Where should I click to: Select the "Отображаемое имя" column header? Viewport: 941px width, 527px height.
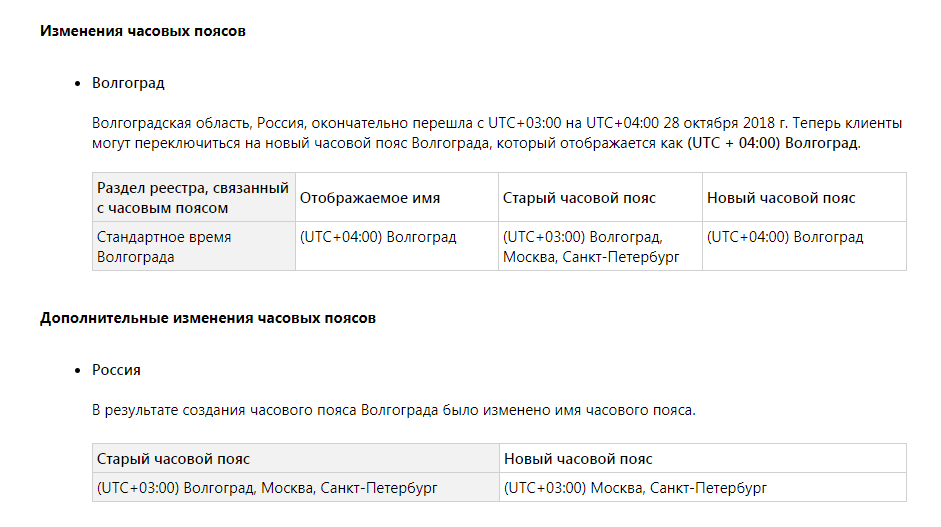[370, 198]
